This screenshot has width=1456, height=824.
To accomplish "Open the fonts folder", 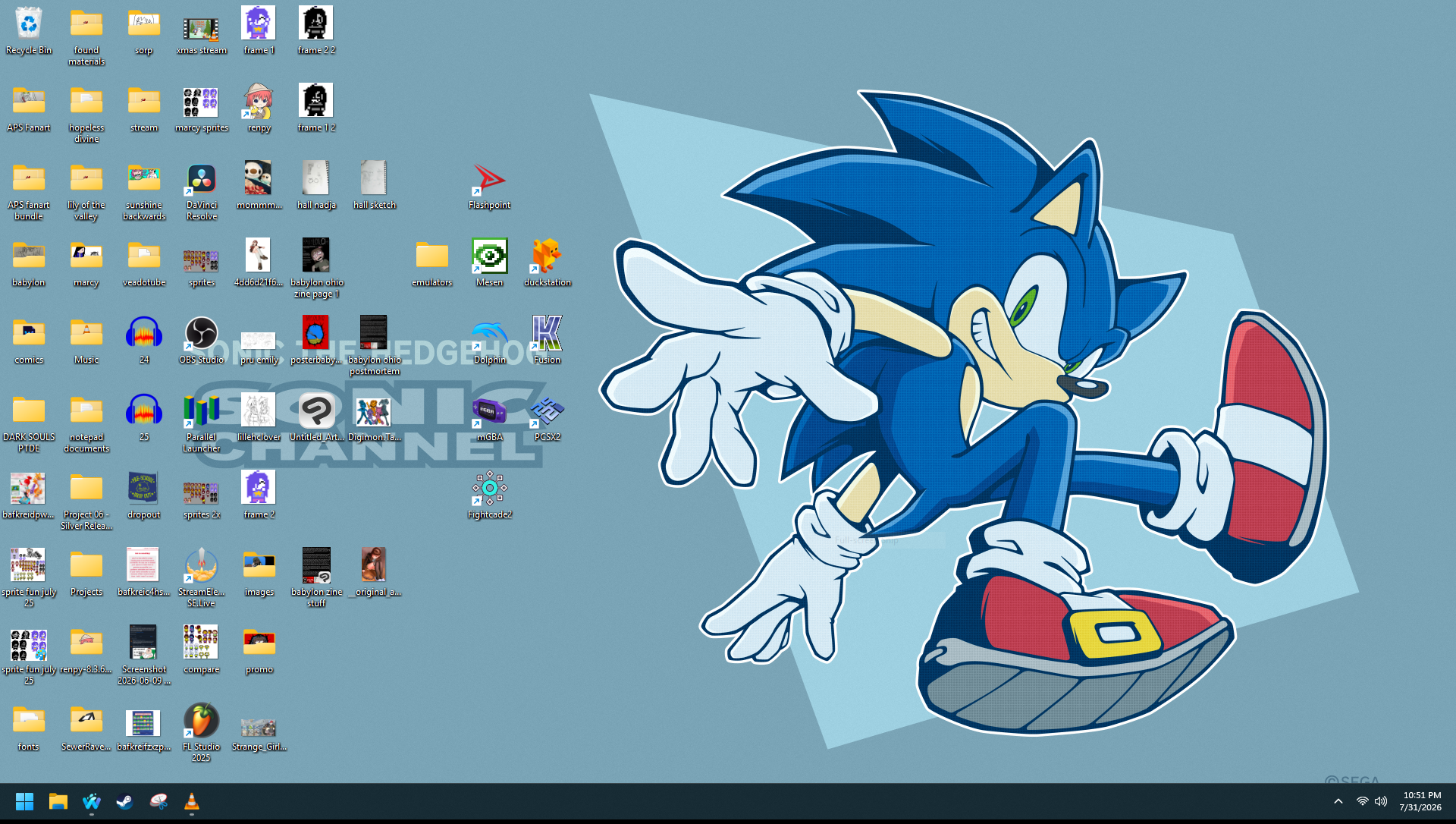I will (29, 727).
